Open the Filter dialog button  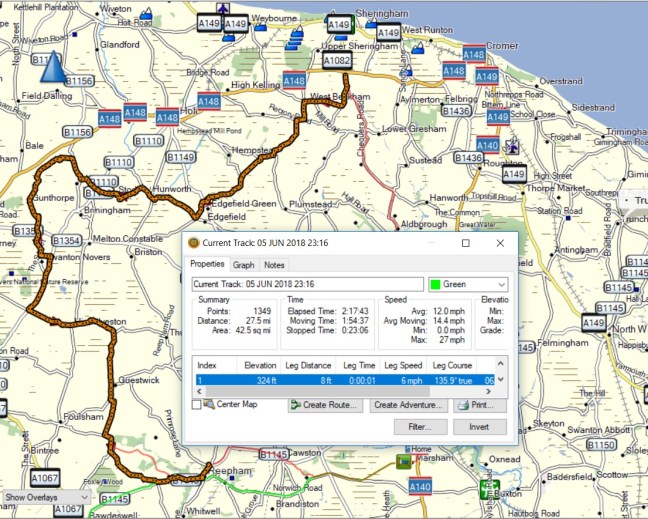pyautogui.click(x=420, y=427)
